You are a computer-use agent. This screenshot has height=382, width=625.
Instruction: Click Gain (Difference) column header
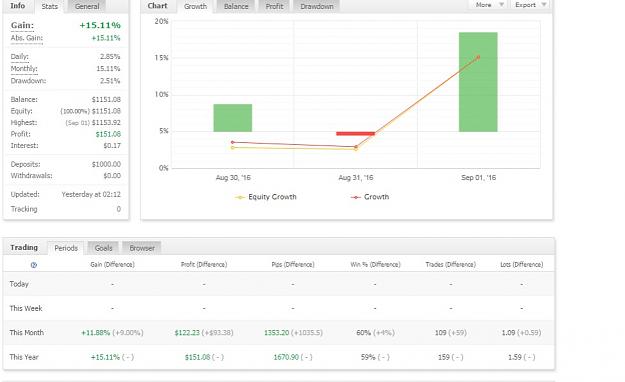point(112,265)
